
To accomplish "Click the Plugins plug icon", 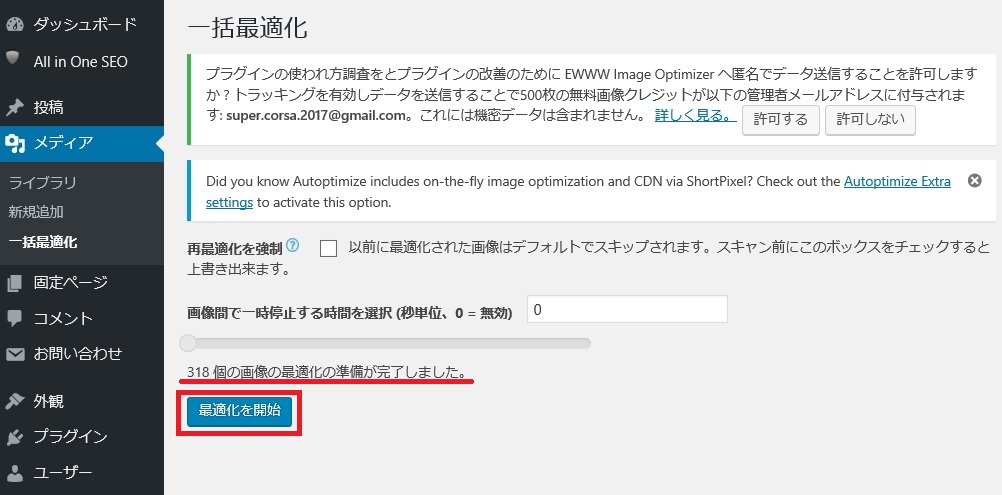I will [14, 437].
